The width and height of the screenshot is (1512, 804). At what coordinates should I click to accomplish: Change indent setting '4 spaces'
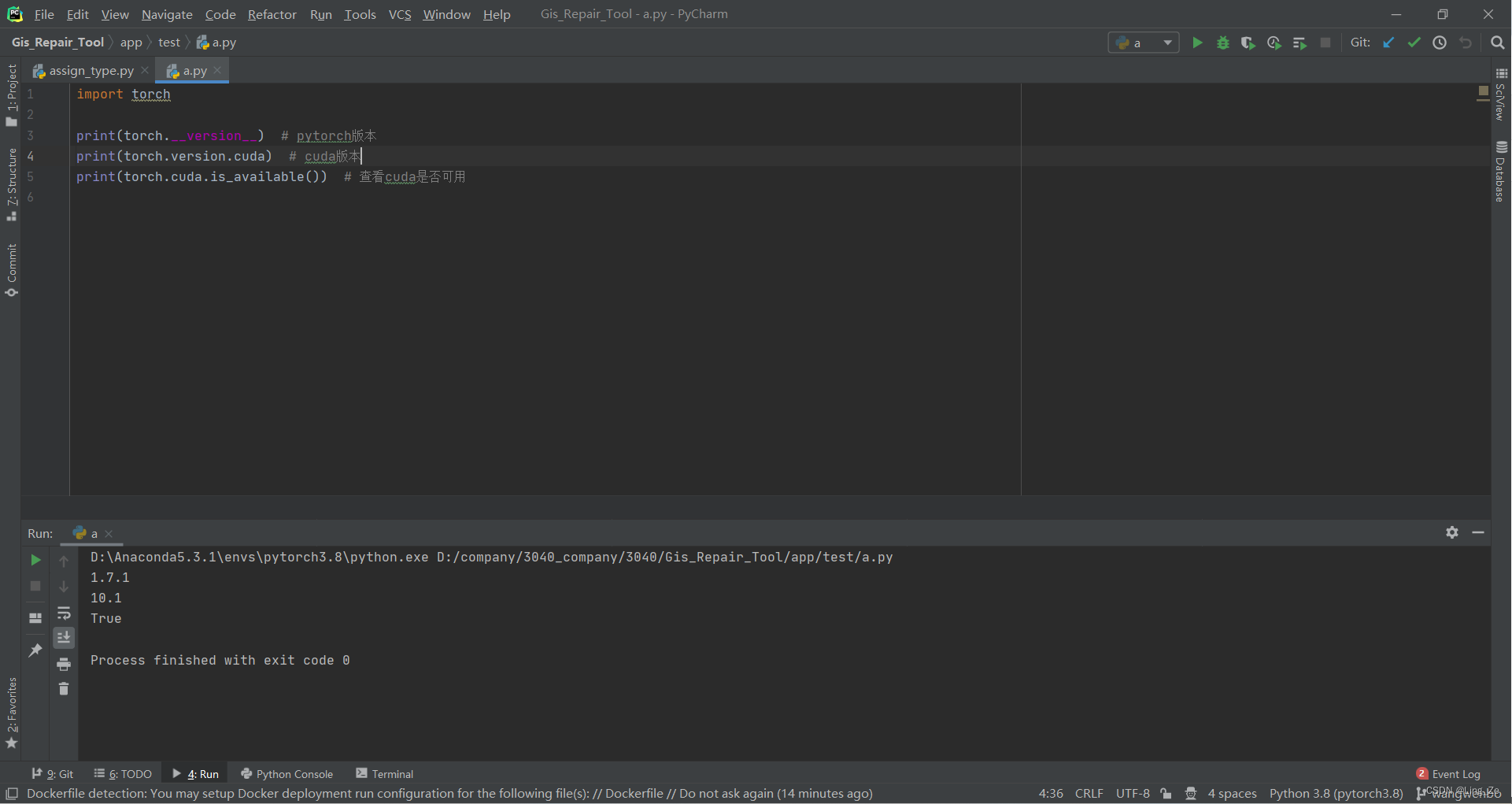(1233, 794)
